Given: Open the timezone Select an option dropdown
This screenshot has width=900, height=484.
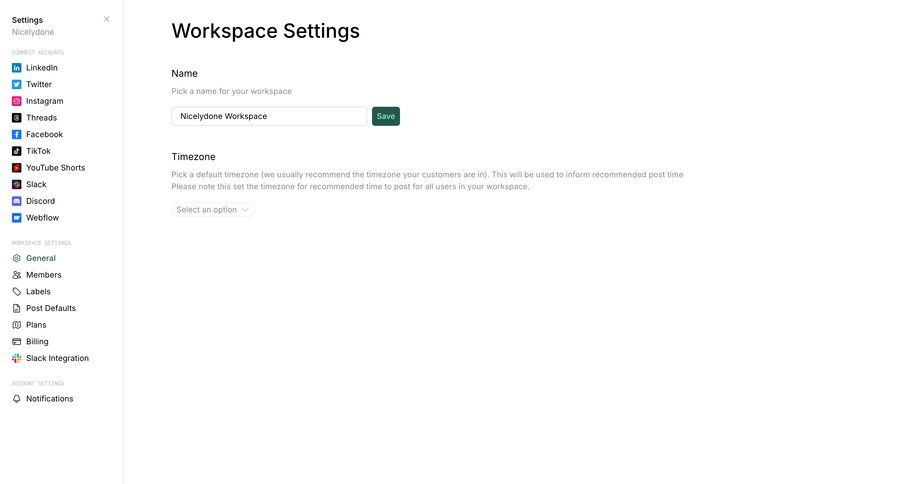Looking at the screenshot, I should click(213, 210).
